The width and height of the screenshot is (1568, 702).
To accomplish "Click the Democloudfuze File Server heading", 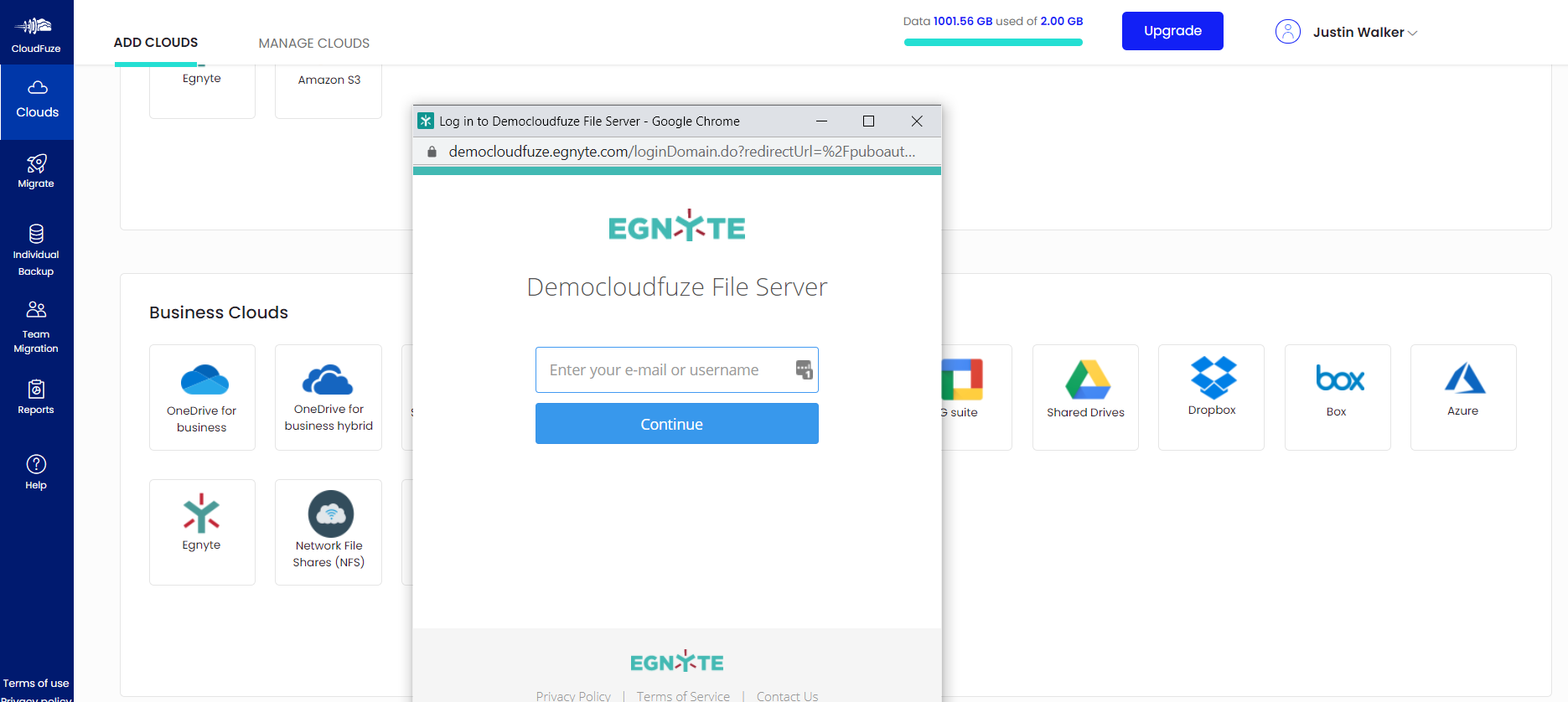I will pos(677,287).
